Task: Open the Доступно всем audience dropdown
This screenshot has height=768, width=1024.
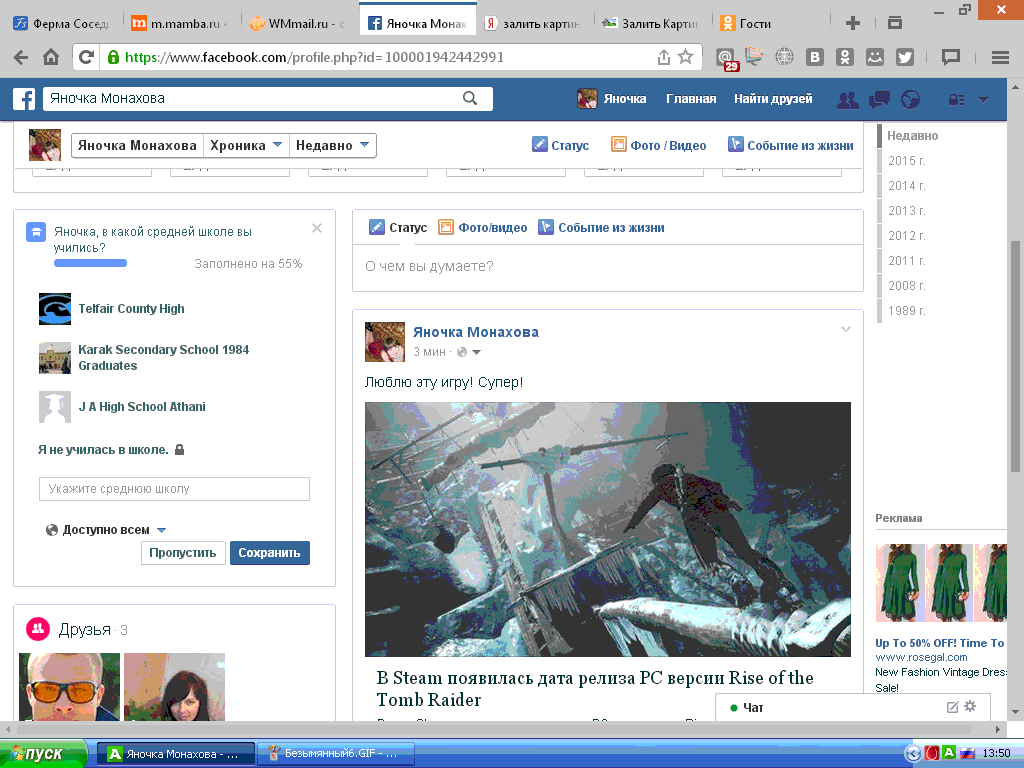Action: point(106,530)
